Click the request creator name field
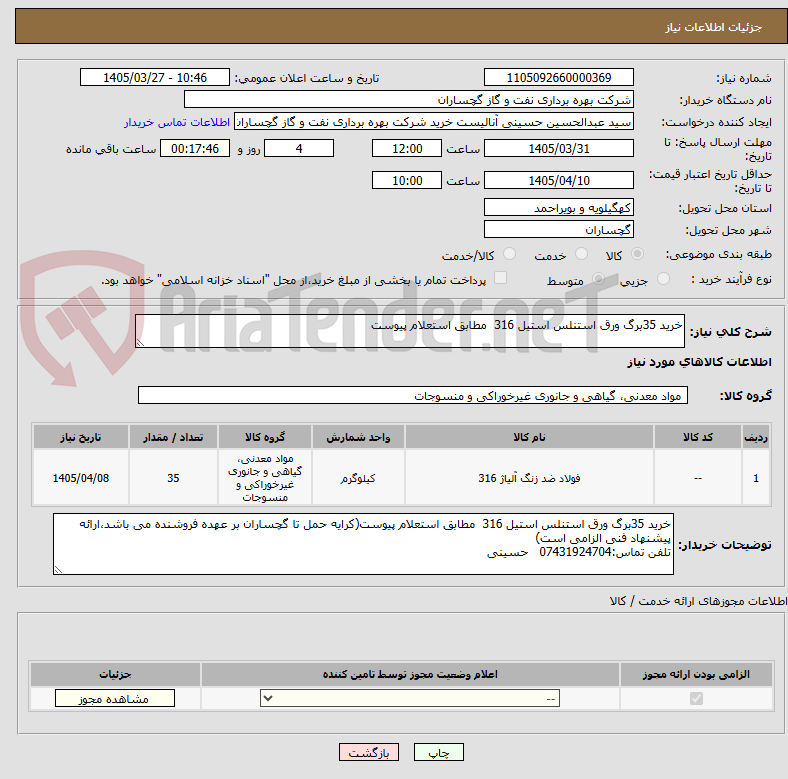This screenshot has width=788, height=779. 434,122
